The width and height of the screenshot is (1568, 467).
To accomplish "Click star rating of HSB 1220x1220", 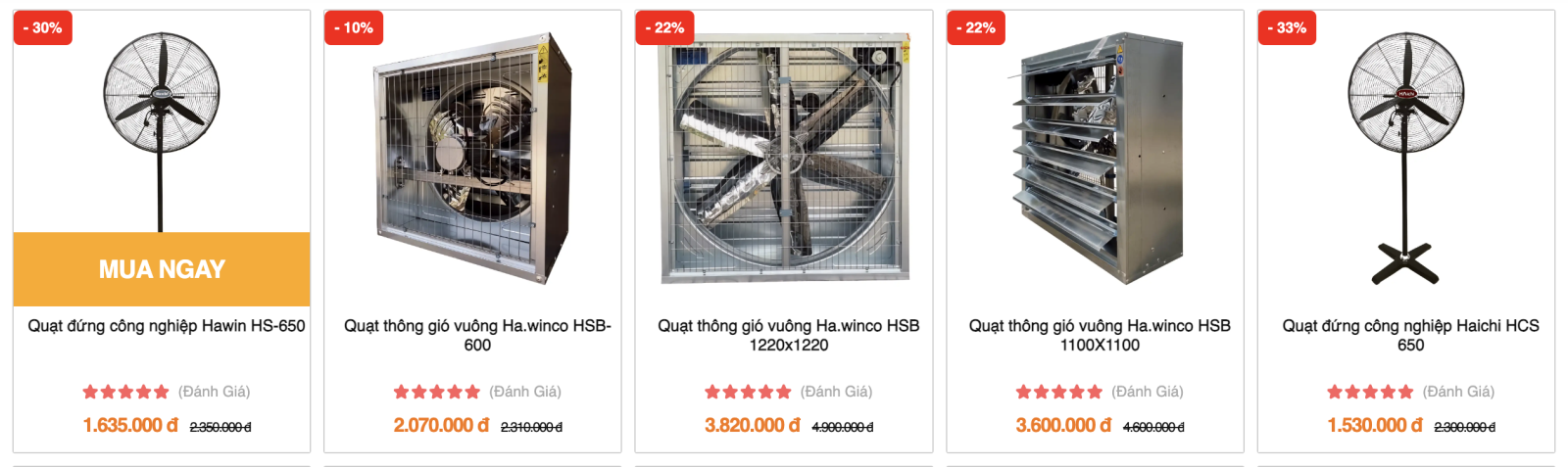I will (x=748, y=392).
